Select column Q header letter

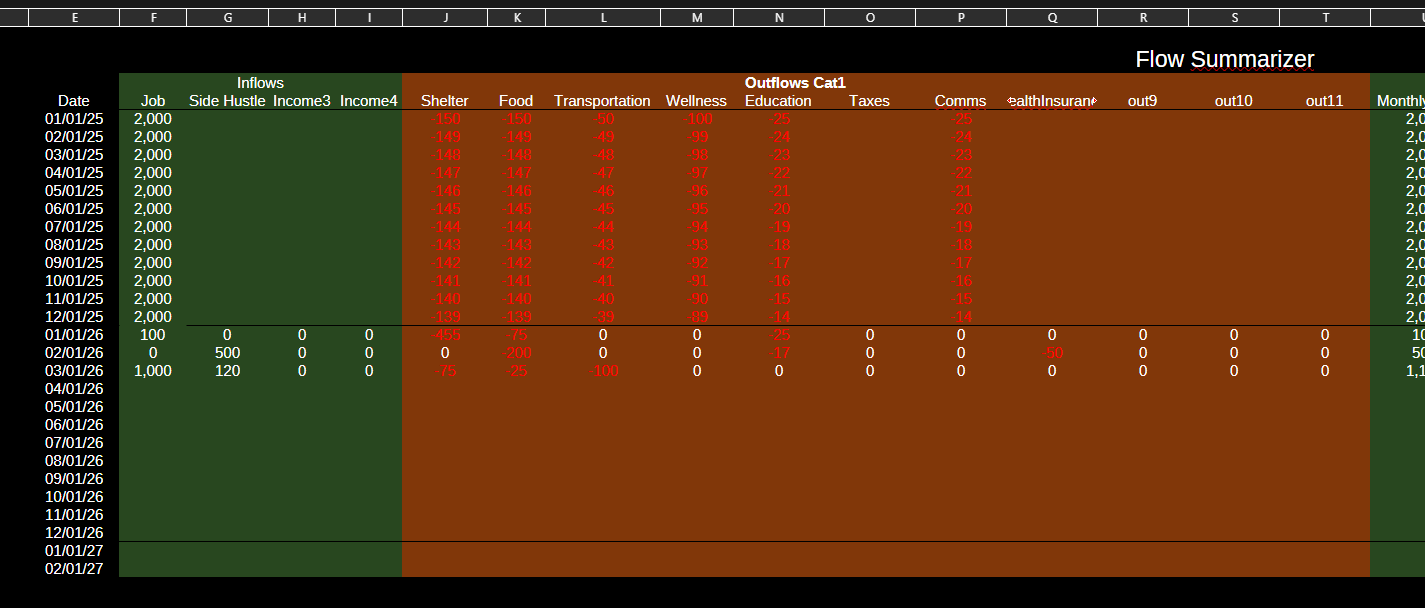[x=1051, y=18]
